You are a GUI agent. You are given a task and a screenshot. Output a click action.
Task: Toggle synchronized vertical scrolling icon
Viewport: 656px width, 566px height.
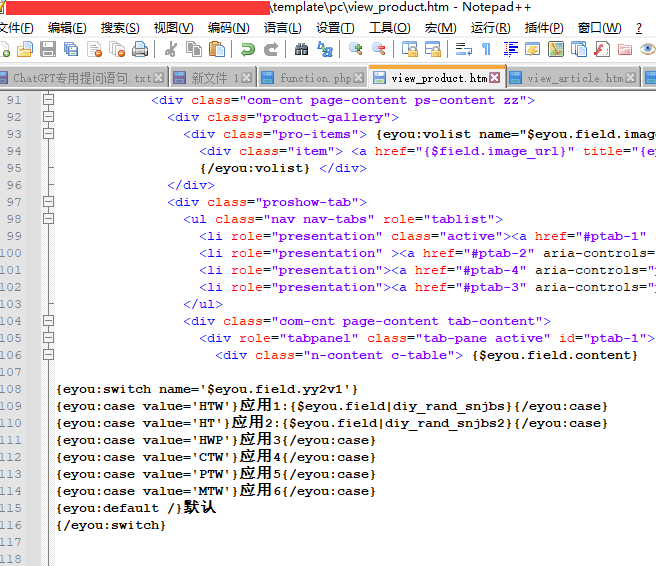[410, 49]
